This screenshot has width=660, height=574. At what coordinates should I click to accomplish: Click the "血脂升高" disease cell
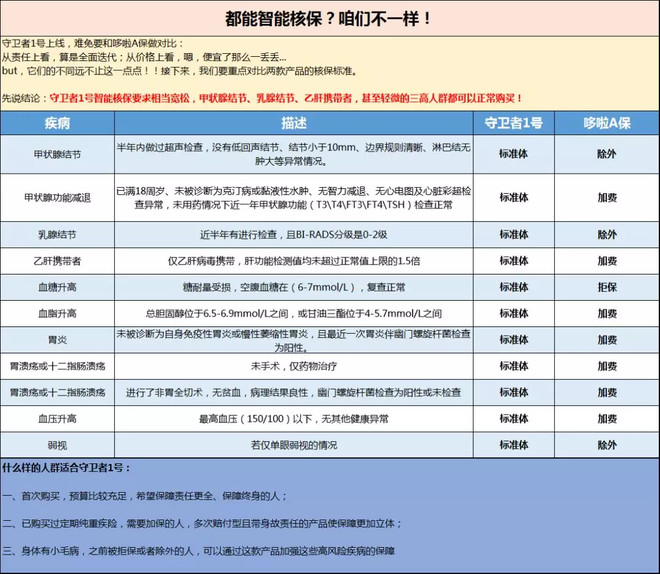coord(57,314)
